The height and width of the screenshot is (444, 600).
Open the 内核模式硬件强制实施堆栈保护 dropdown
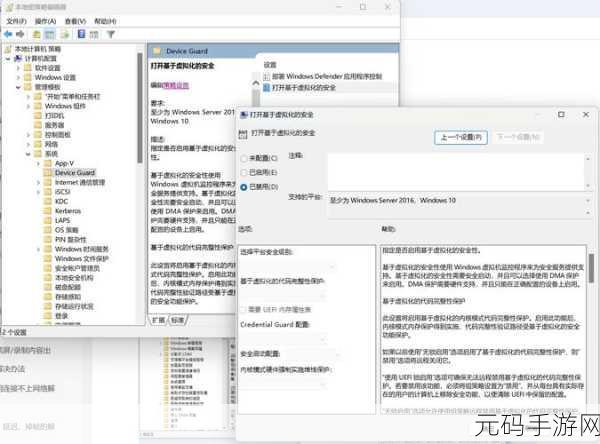pos(283,384)
